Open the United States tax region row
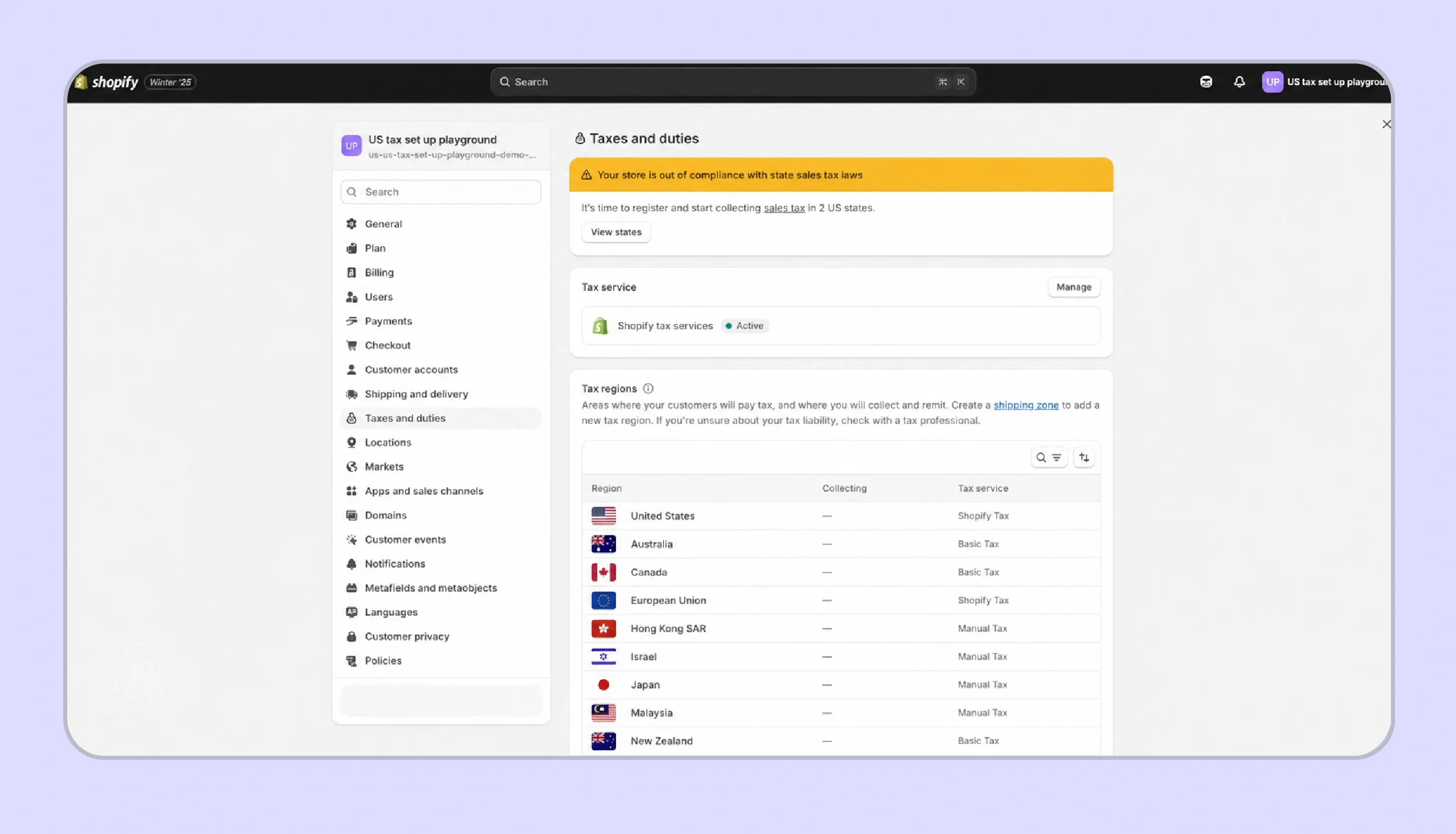1456x834 pixels. pyautogui.click(x=841, y=516)
